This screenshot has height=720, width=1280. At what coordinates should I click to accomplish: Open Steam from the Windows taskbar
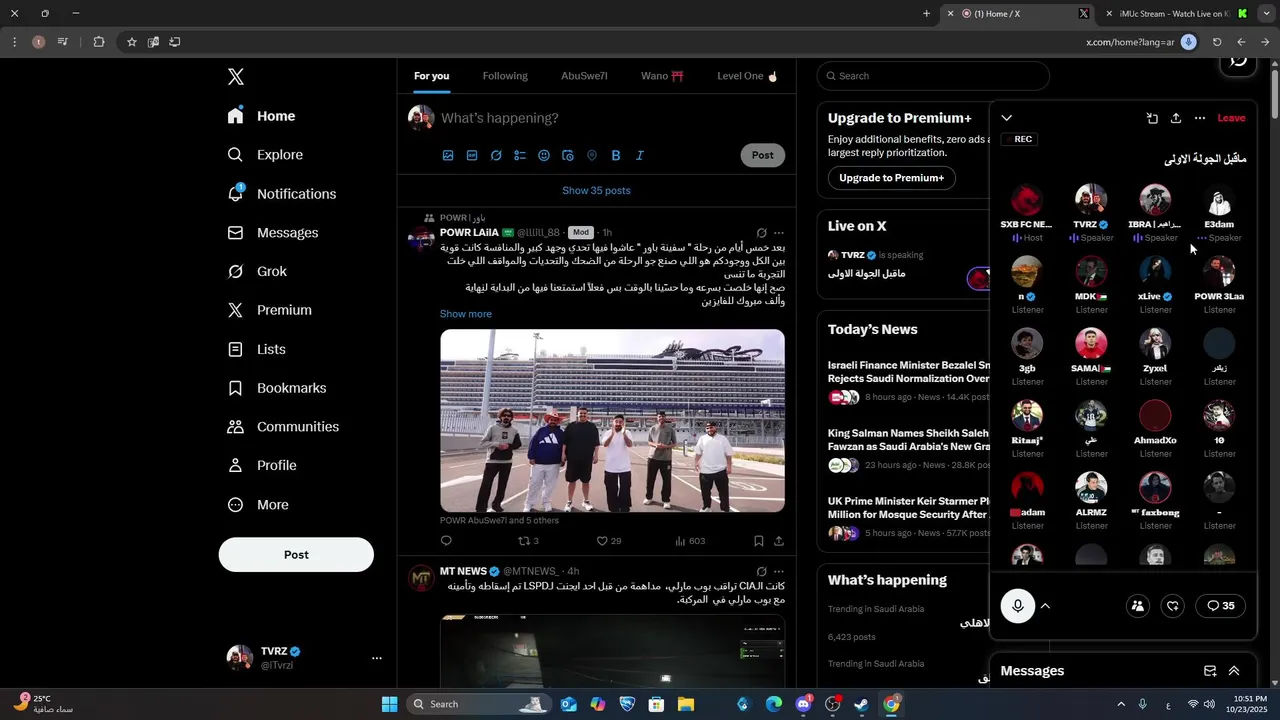(x=861, y=704)
